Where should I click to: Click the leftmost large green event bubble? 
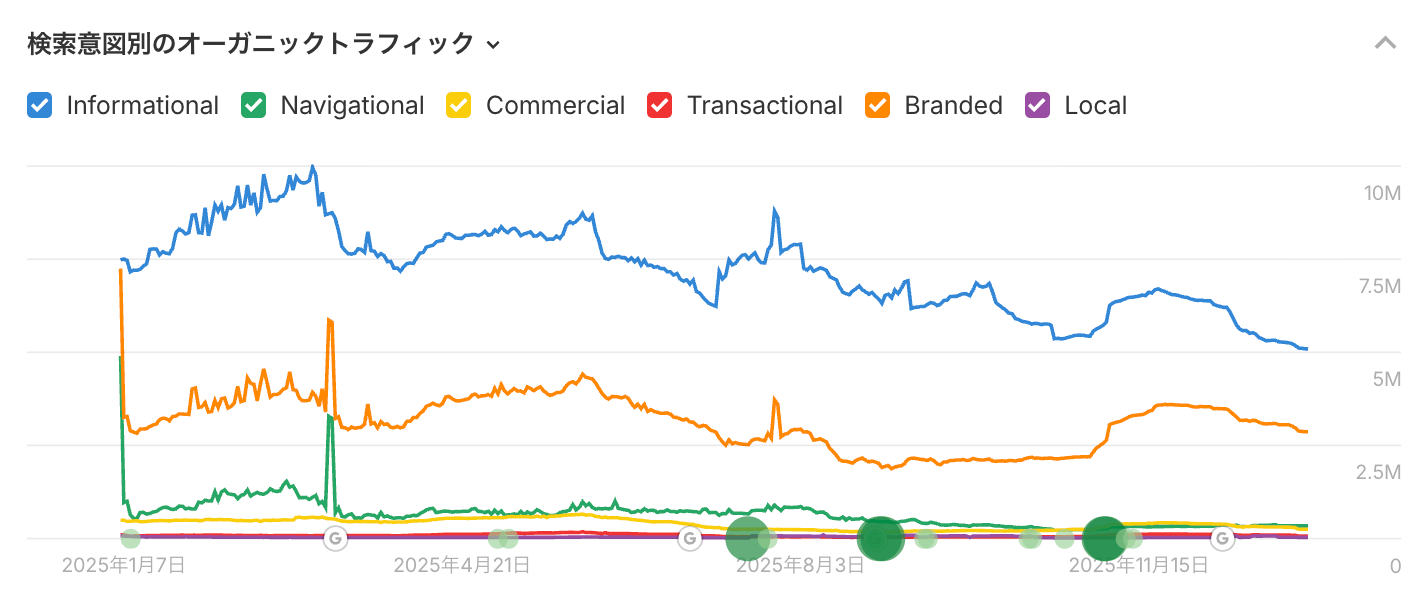click(x=747, y=539)
